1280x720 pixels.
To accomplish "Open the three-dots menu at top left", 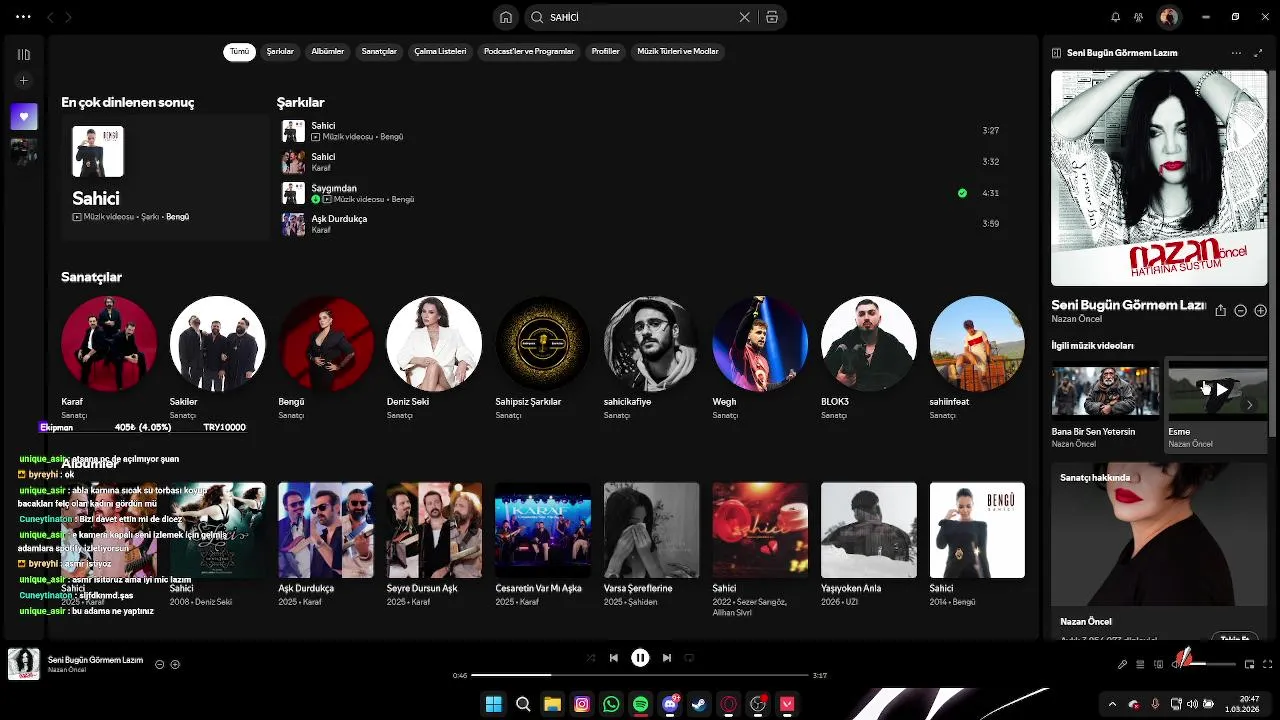I will (23, 17).
